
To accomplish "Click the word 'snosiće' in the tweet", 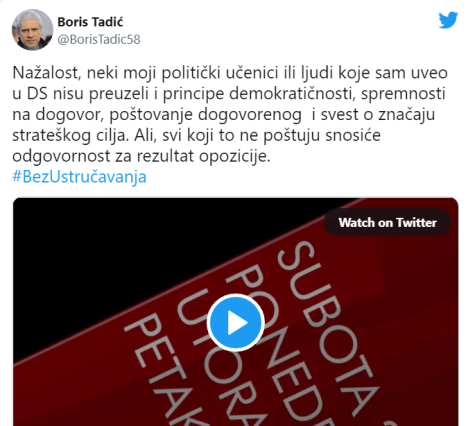I will pyautogui.click(x=353, y=135).
